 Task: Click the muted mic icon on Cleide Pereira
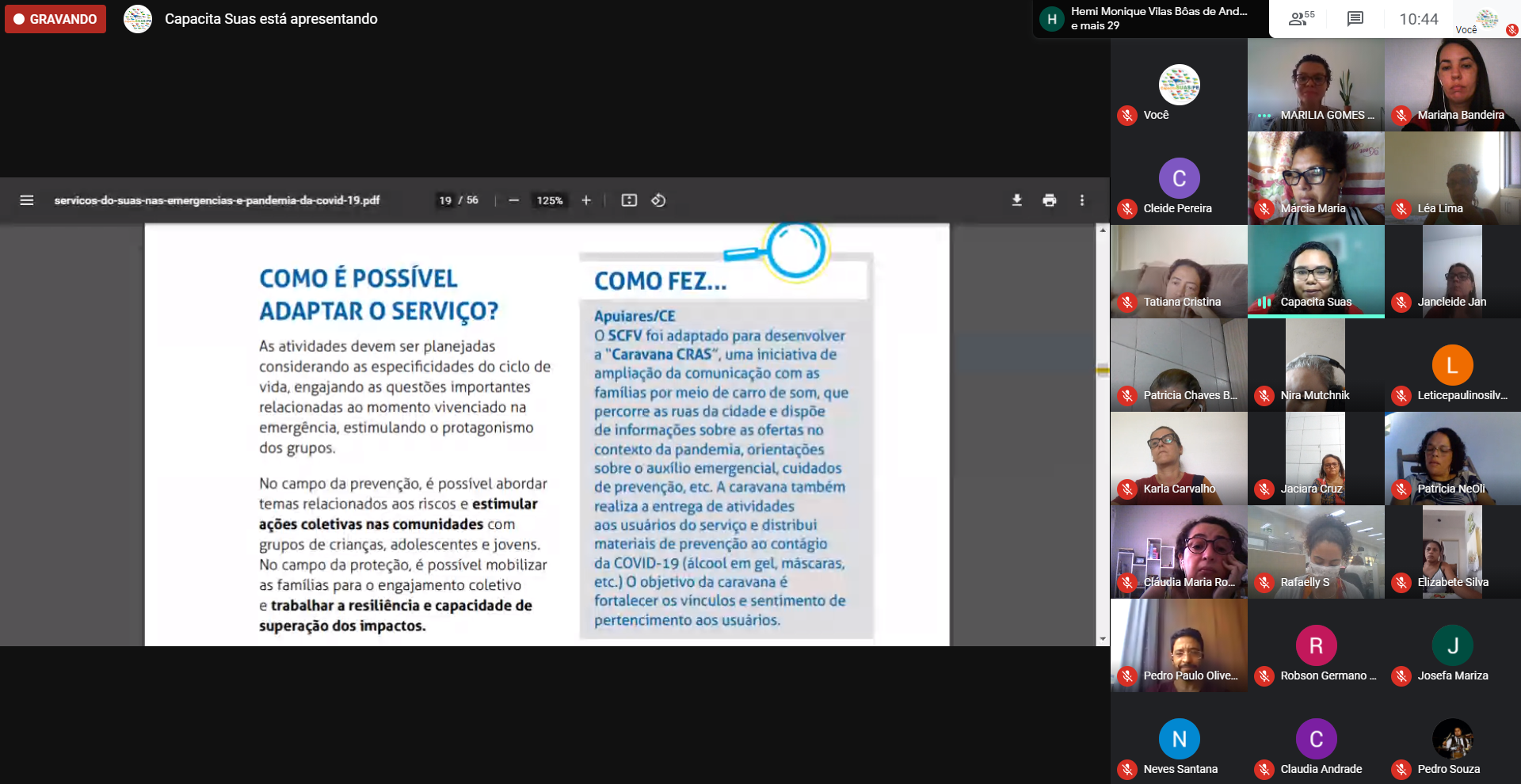(1126, 209)
